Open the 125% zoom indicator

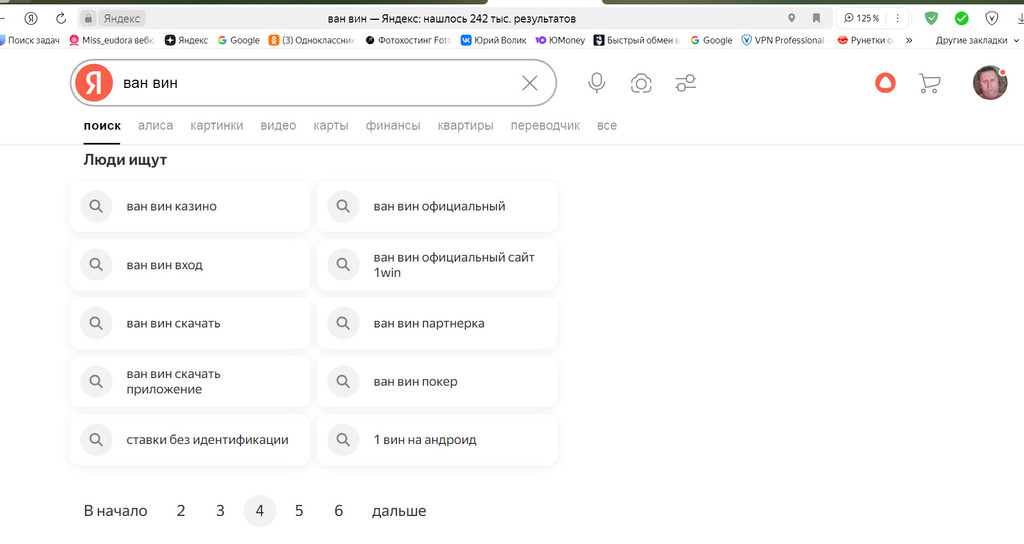tap(861, 18)
